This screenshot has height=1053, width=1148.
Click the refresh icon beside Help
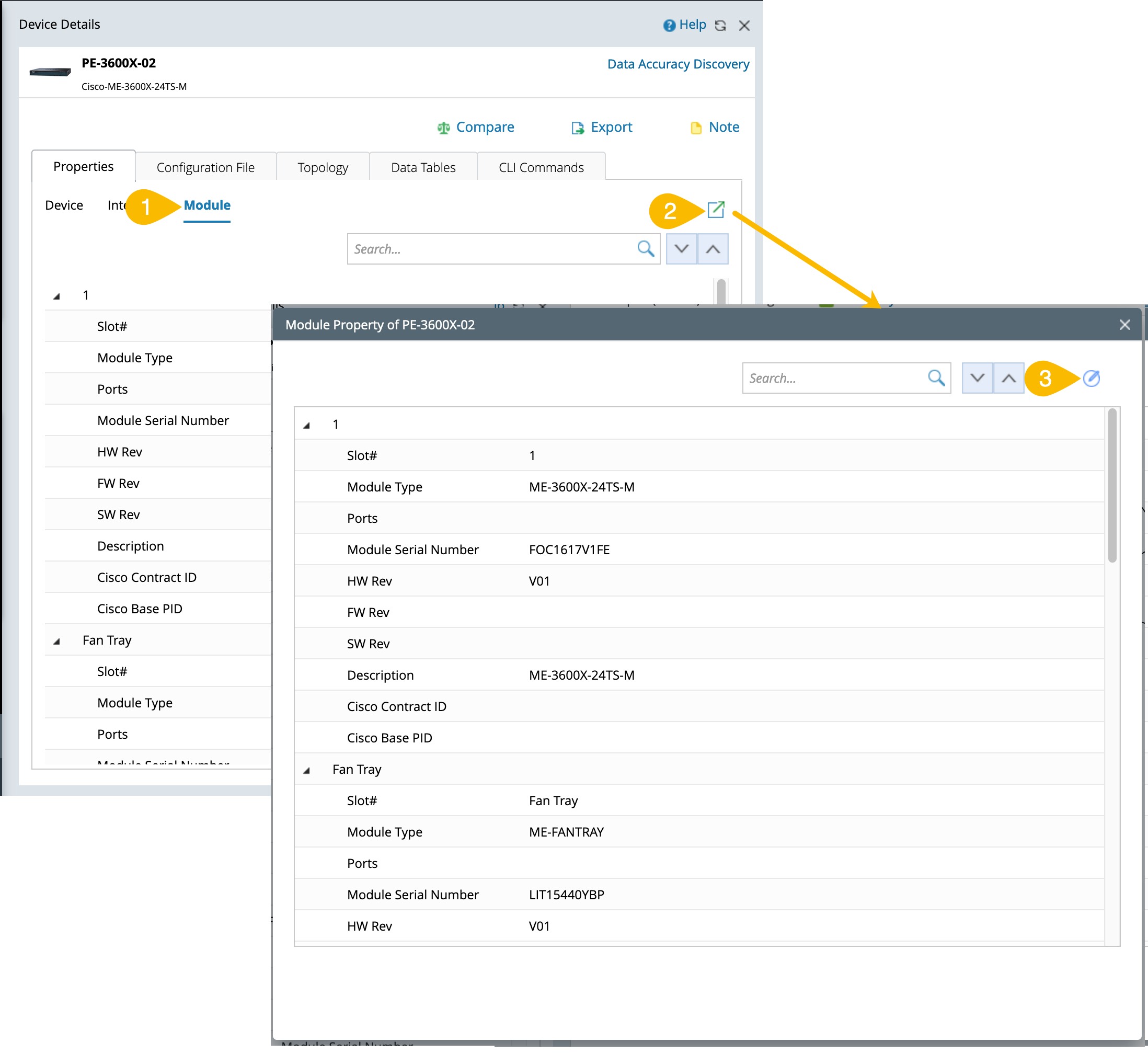coord(720,26)
